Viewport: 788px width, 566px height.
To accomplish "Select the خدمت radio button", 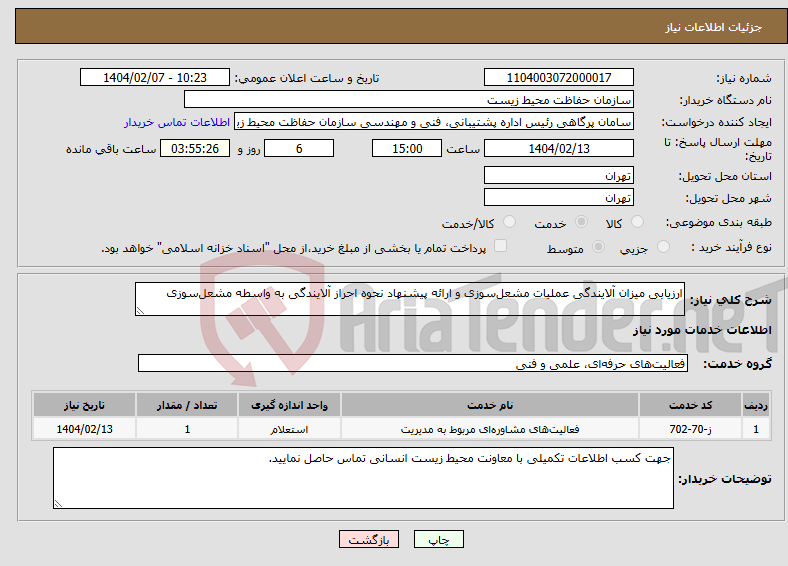I will [581, 222].
